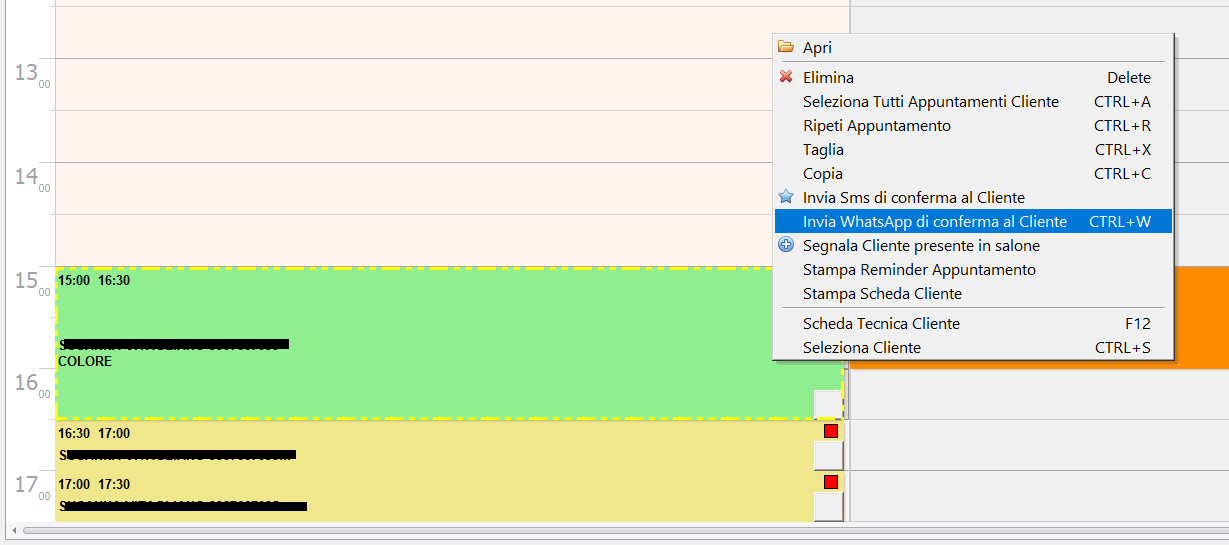Click Stampa Reminder Appuntamento

(x=919, y=270)
